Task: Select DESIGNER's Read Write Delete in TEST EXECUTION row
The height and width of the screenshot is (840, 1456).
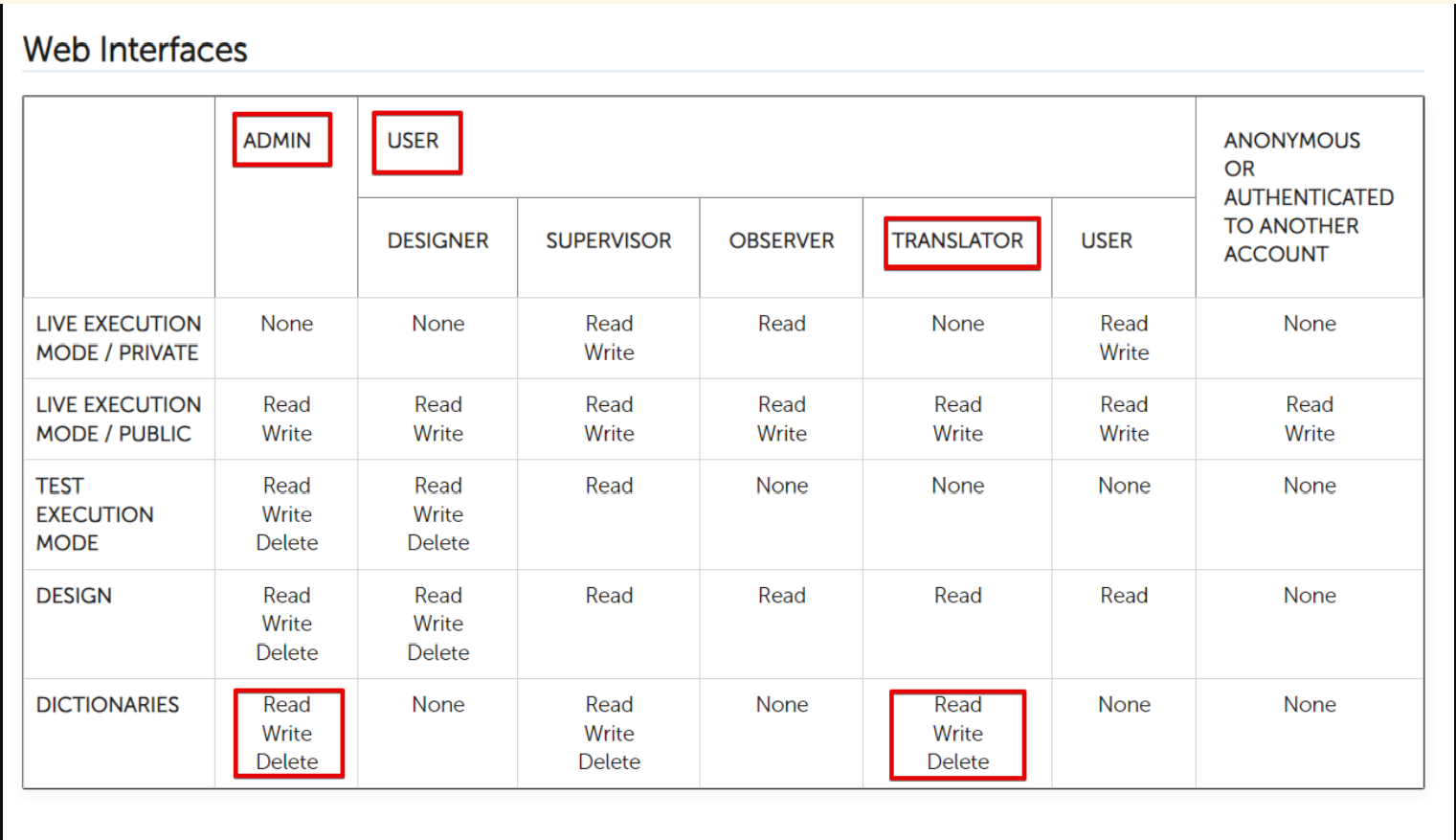Action: (438, 514)
